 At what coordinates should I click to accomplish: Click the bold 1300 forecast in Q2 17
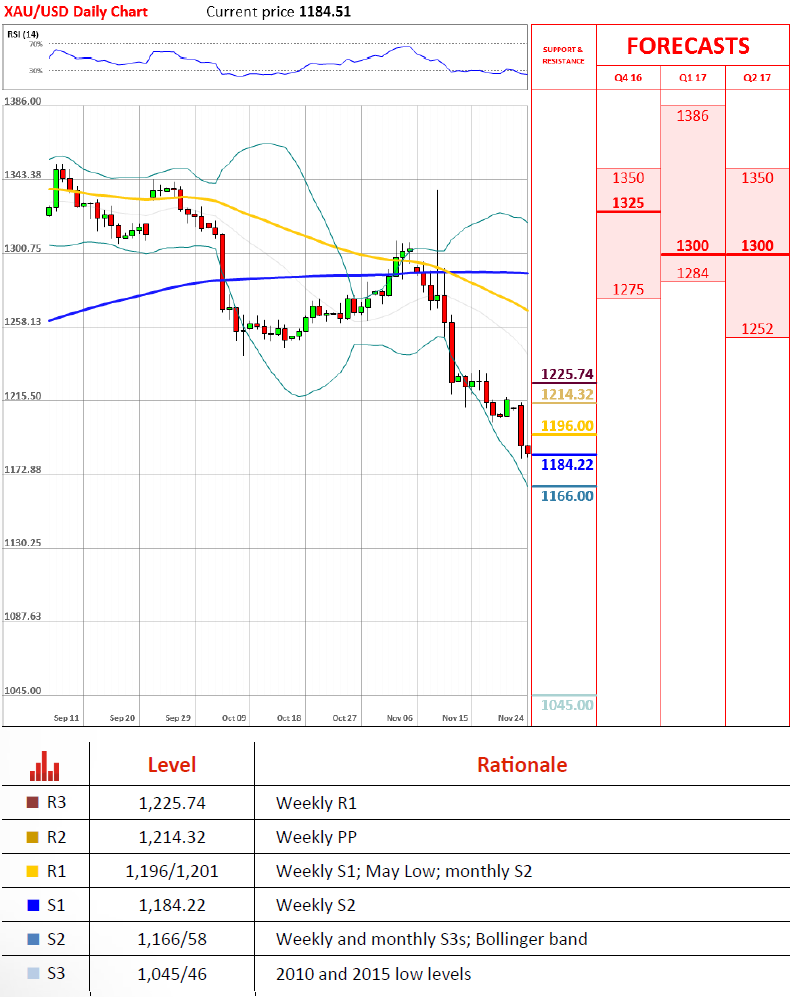click(x=757, y=246)
